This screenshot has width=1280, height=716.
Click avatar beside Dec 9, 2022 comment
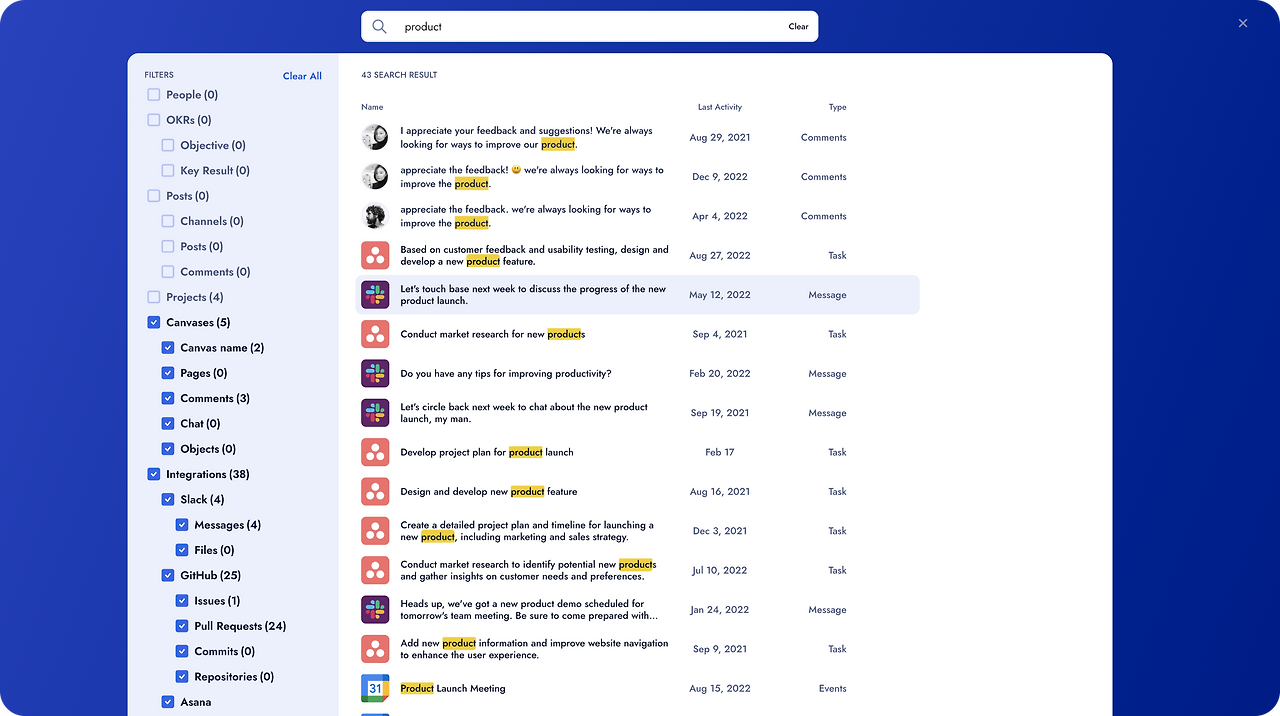point(375,177)
